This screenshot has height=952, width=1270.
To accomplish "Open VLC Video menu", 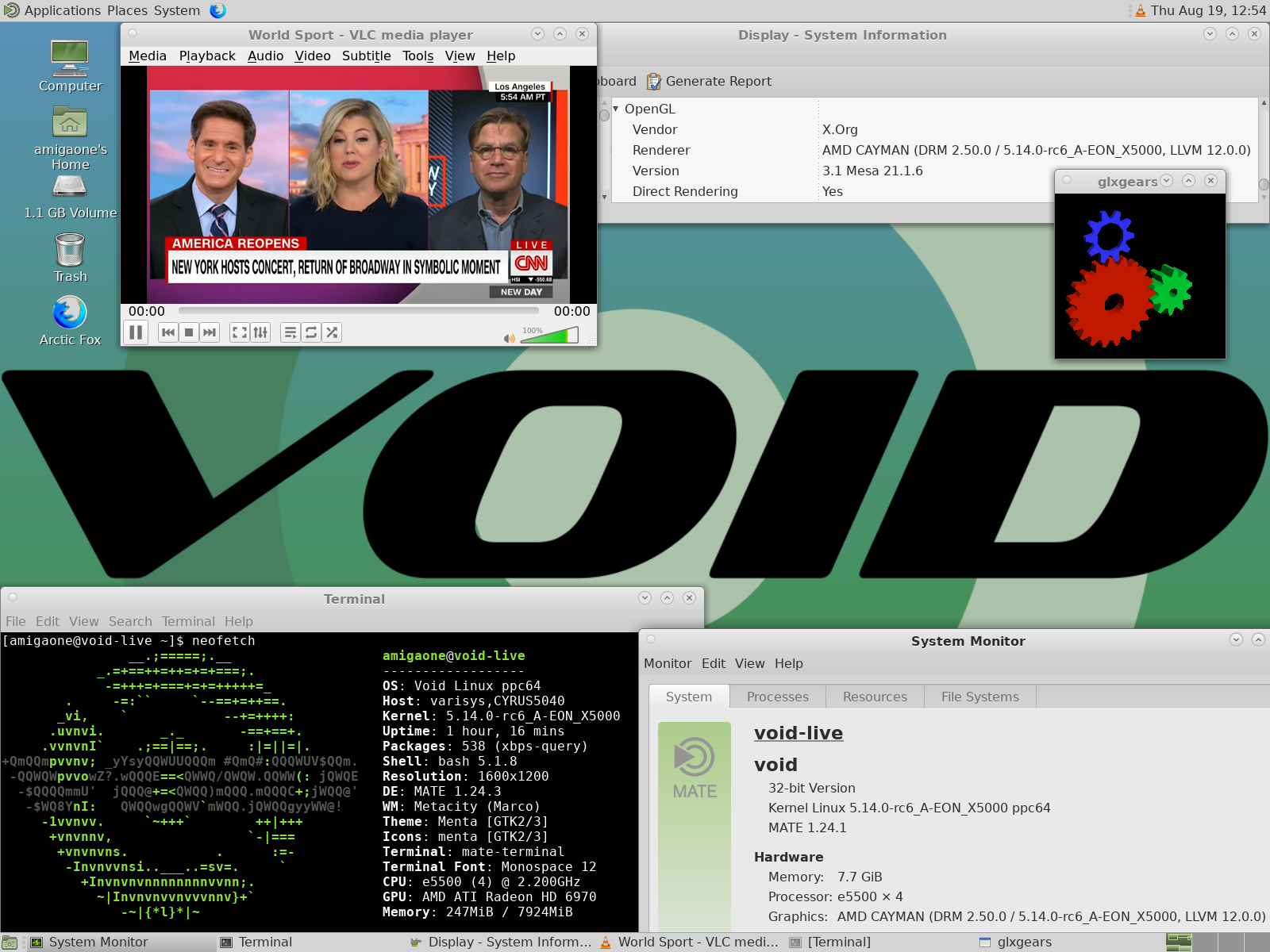I will [x=313, y=56].
